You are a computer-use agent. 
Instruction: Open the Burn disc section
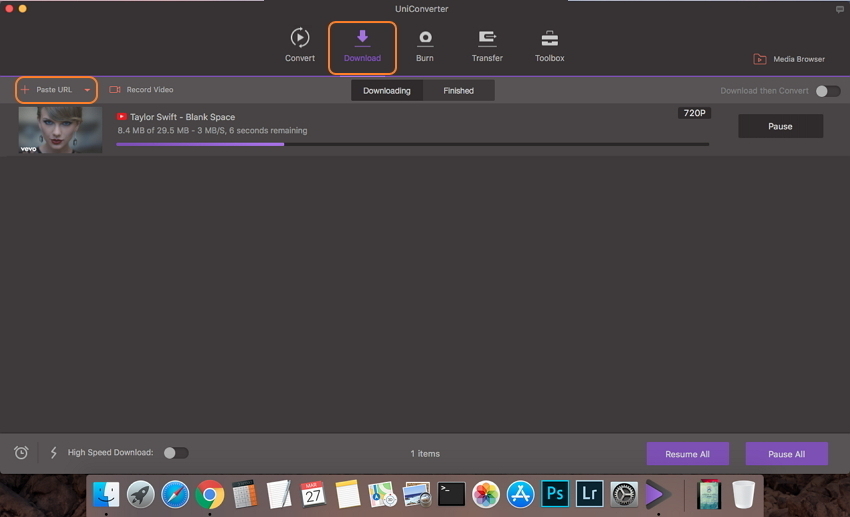click(424, 46)
